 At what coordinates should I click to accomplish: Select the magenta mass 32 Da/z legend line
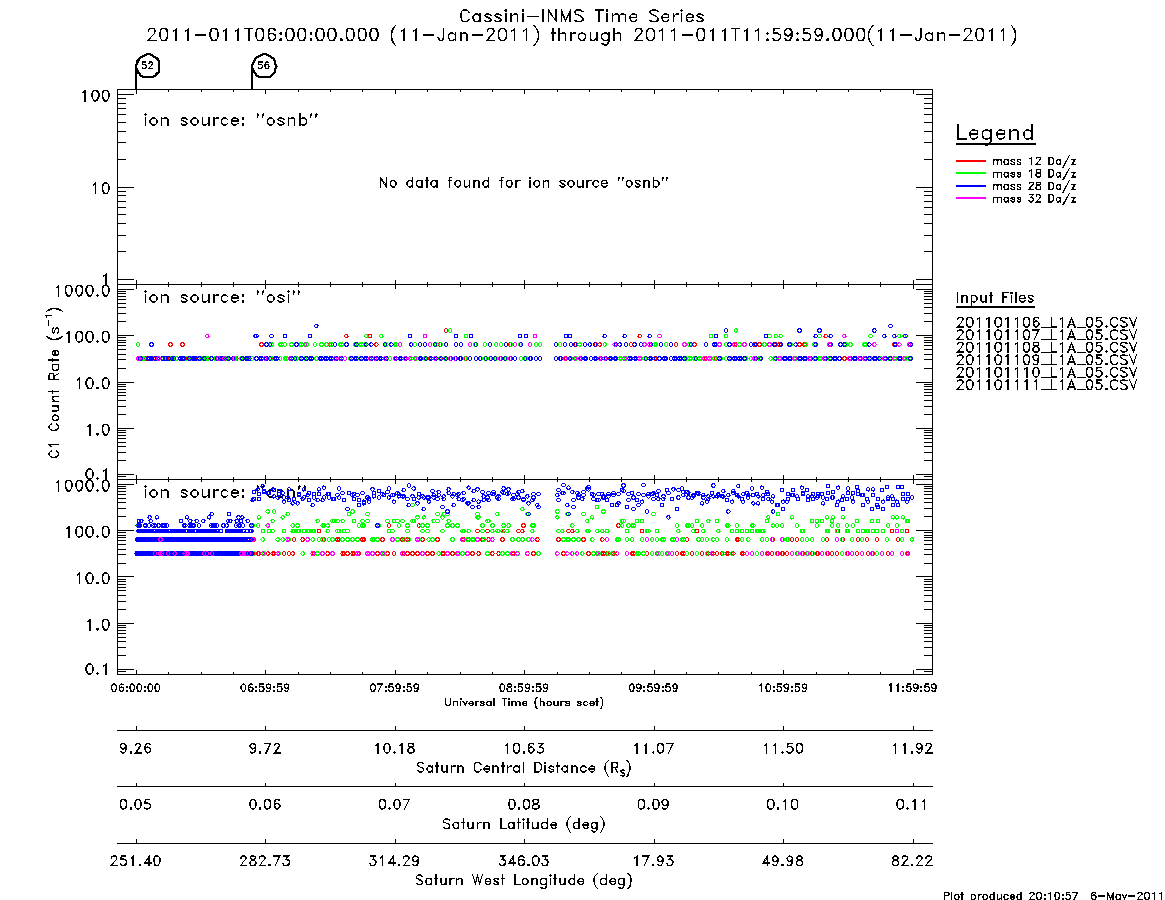(970, 199)
